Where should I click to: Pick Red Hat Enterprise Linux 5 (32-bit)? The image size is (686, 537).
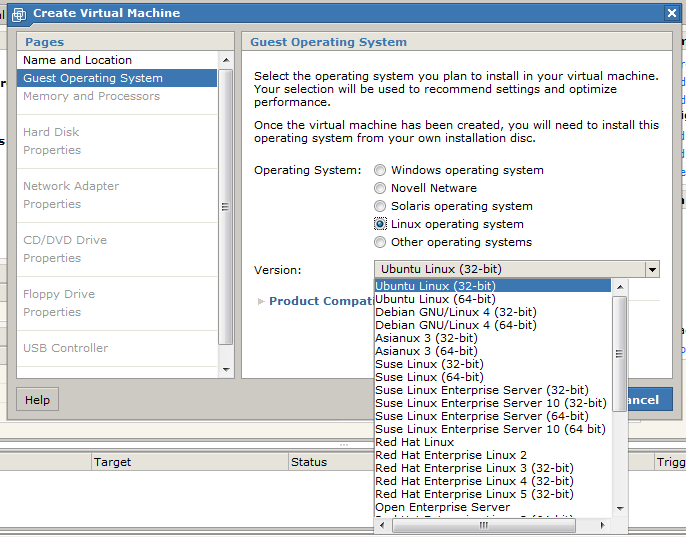coord(474,494)
